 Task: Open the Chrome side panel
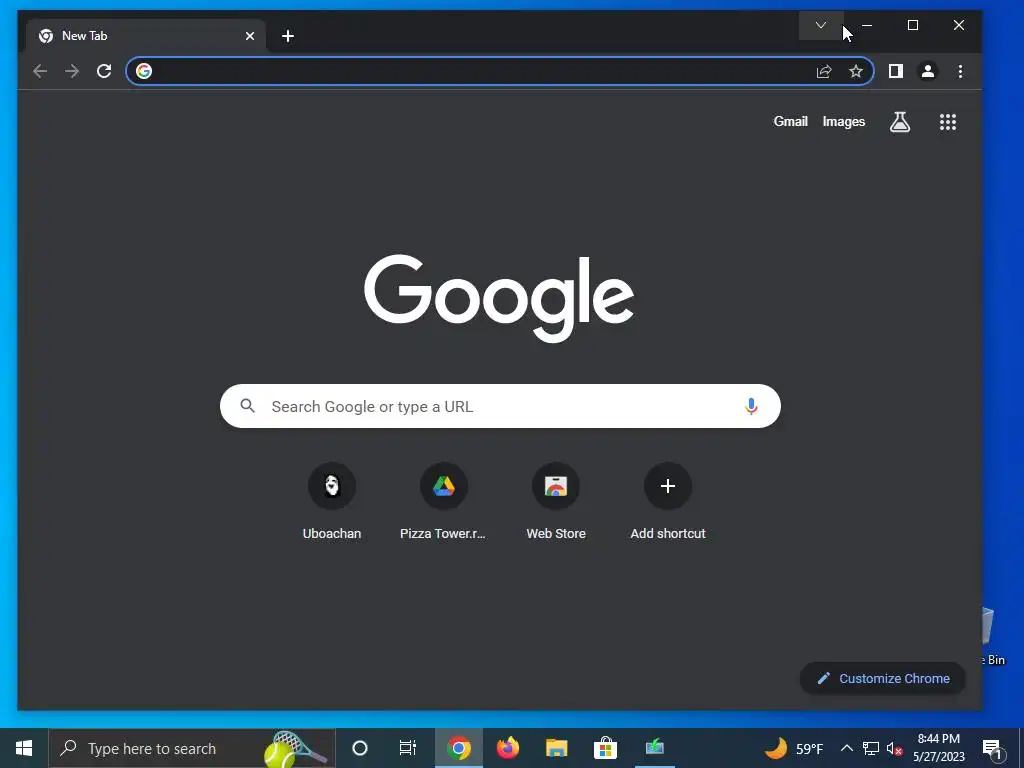(x=896, y=71)
